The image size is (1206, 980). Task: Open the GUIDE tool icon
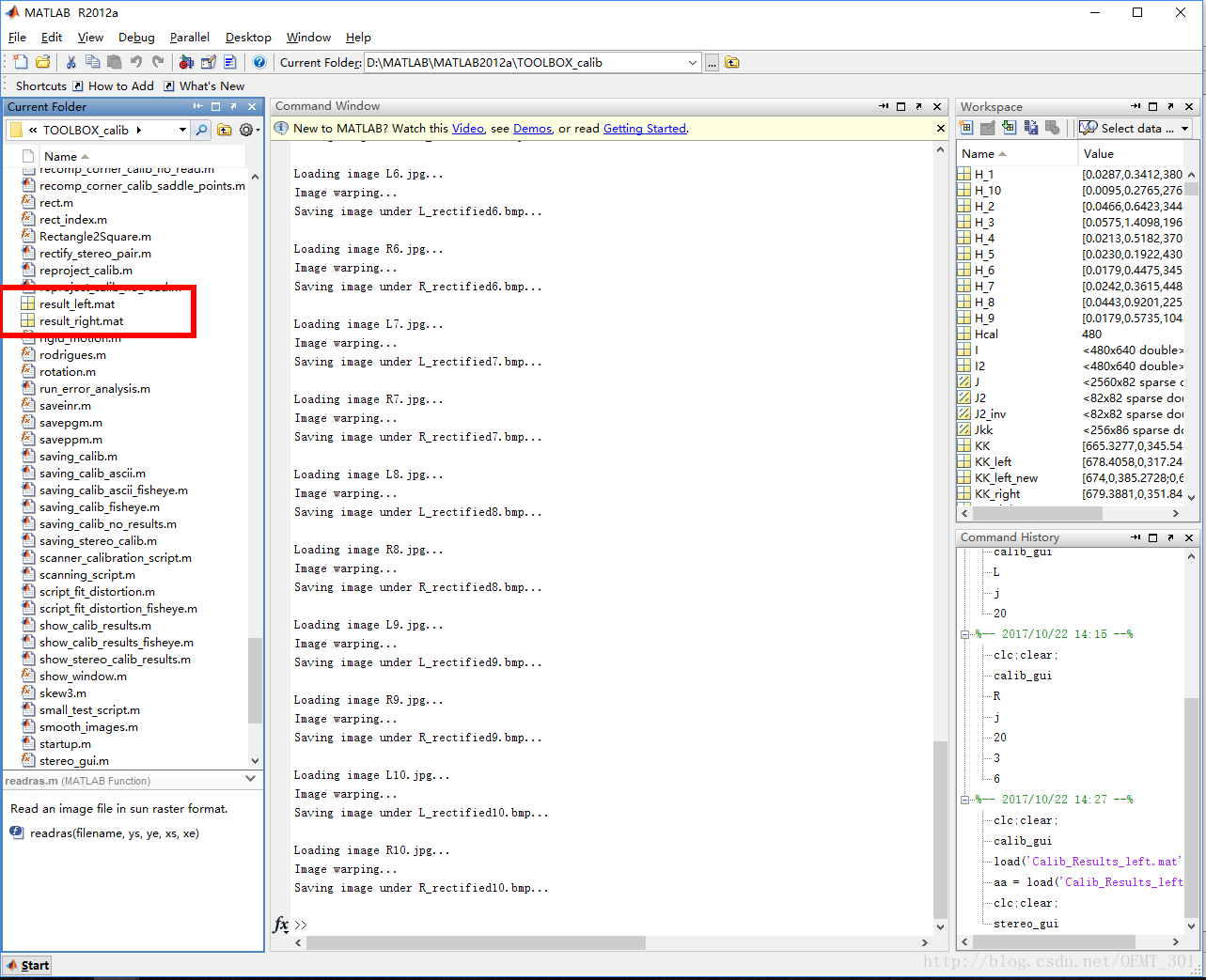pyautogui.click(x=208, y=62)
